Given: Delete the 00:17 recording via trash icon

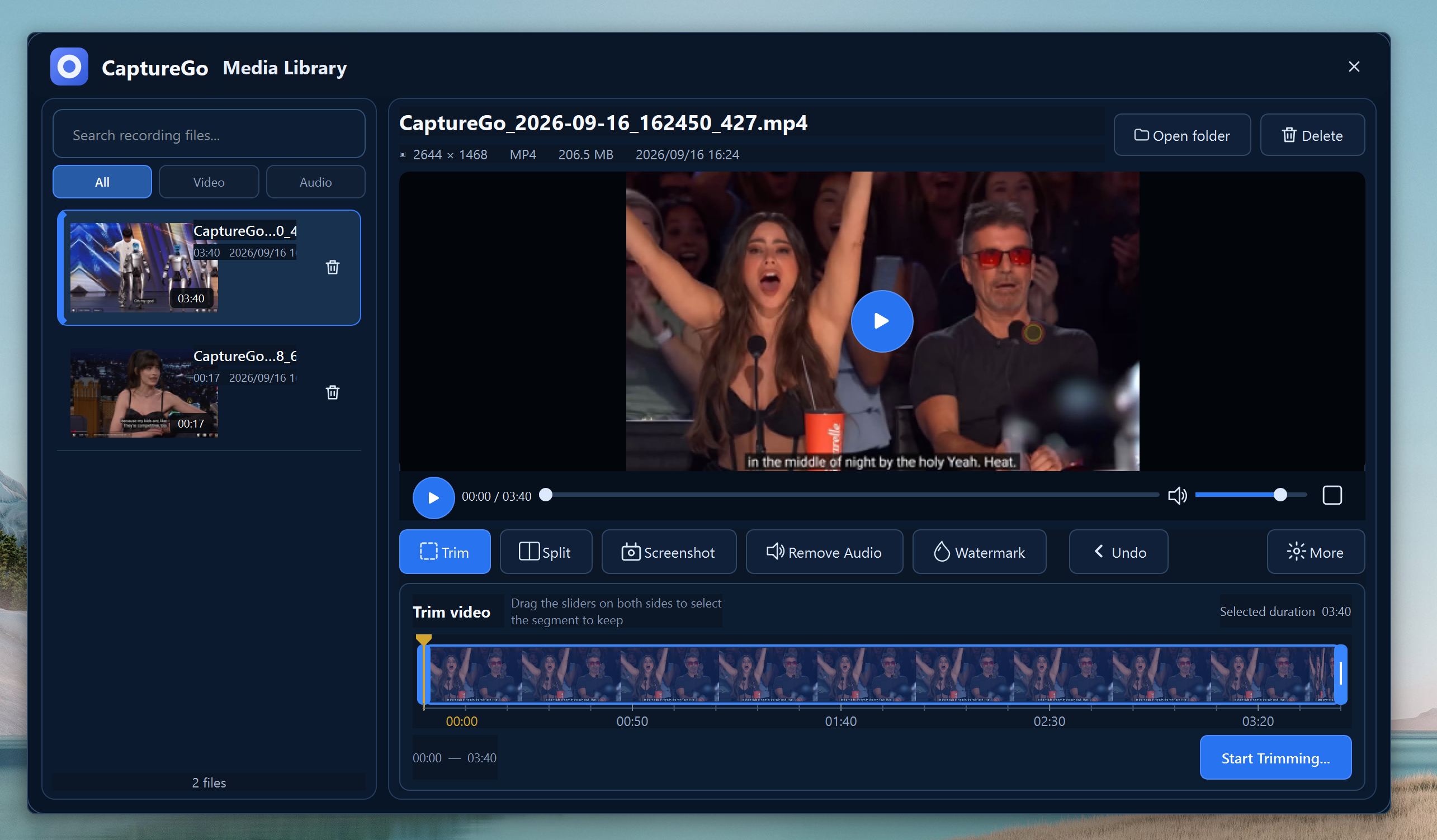Looking at the screenshot, I should point(333,392).
